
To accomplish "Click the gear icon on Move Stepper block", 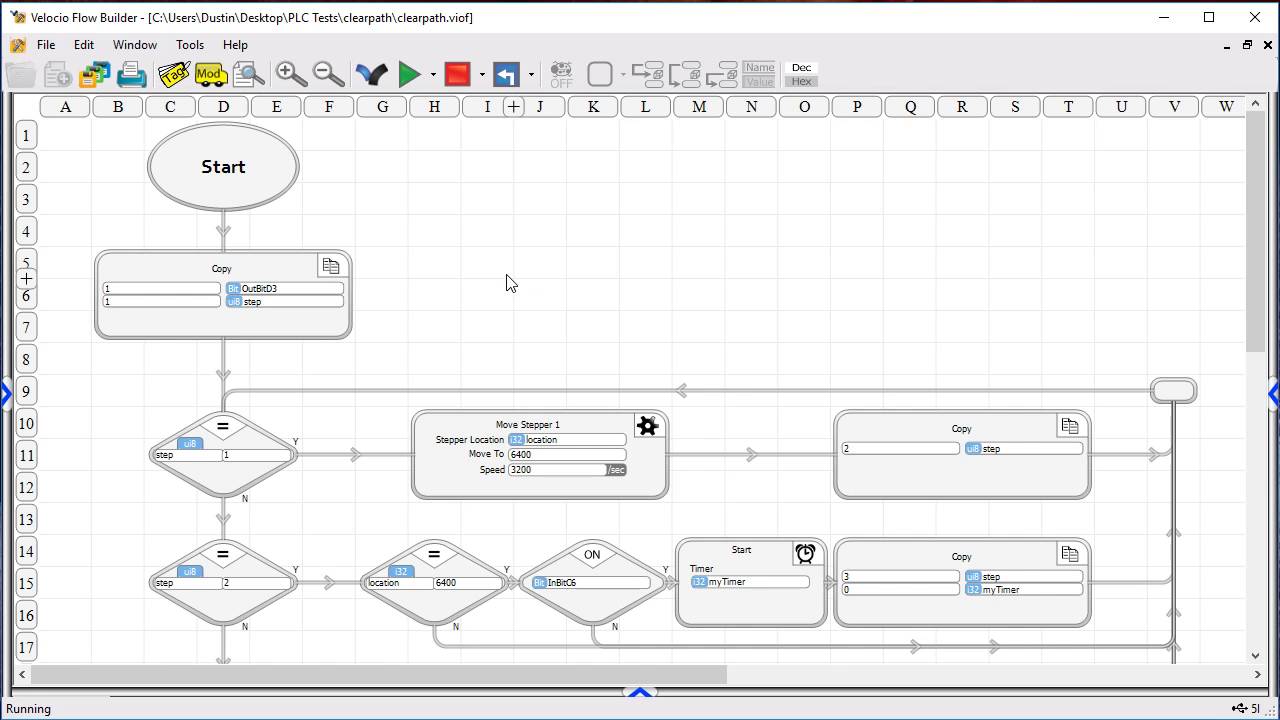I will pyautogui.click(x=647, y=427).
